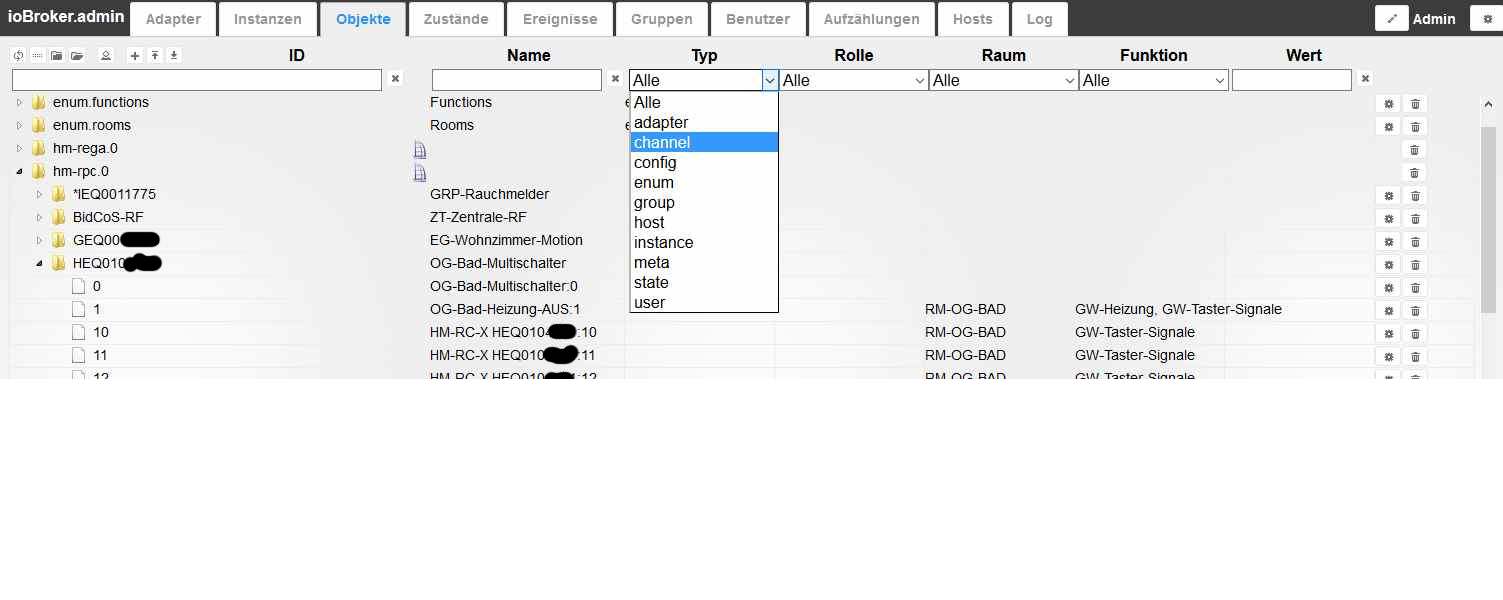
Task: Collapse the hm-rpc.0 tree node
Action: click(19, 171)
